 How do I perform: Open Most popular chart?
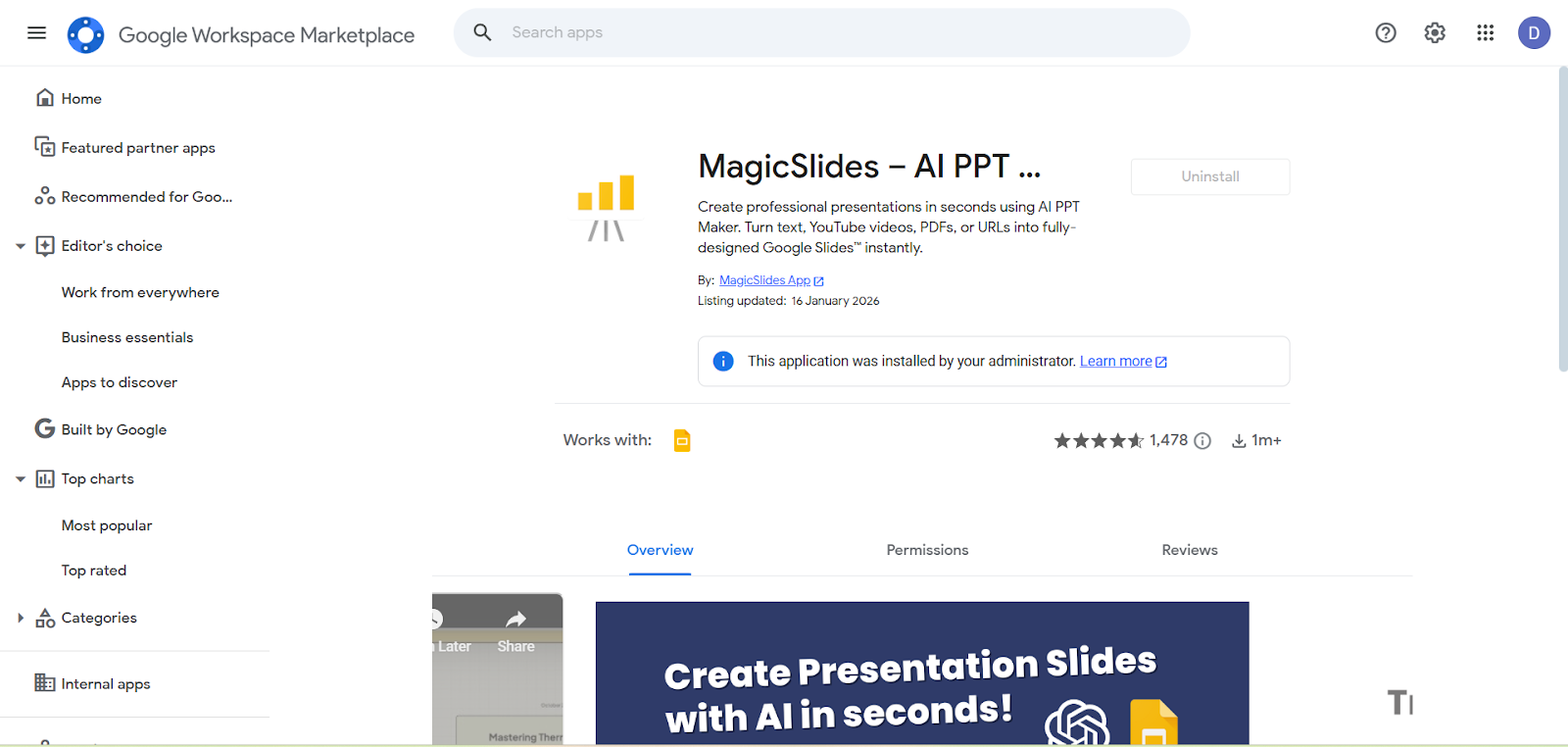pos(107,525)
